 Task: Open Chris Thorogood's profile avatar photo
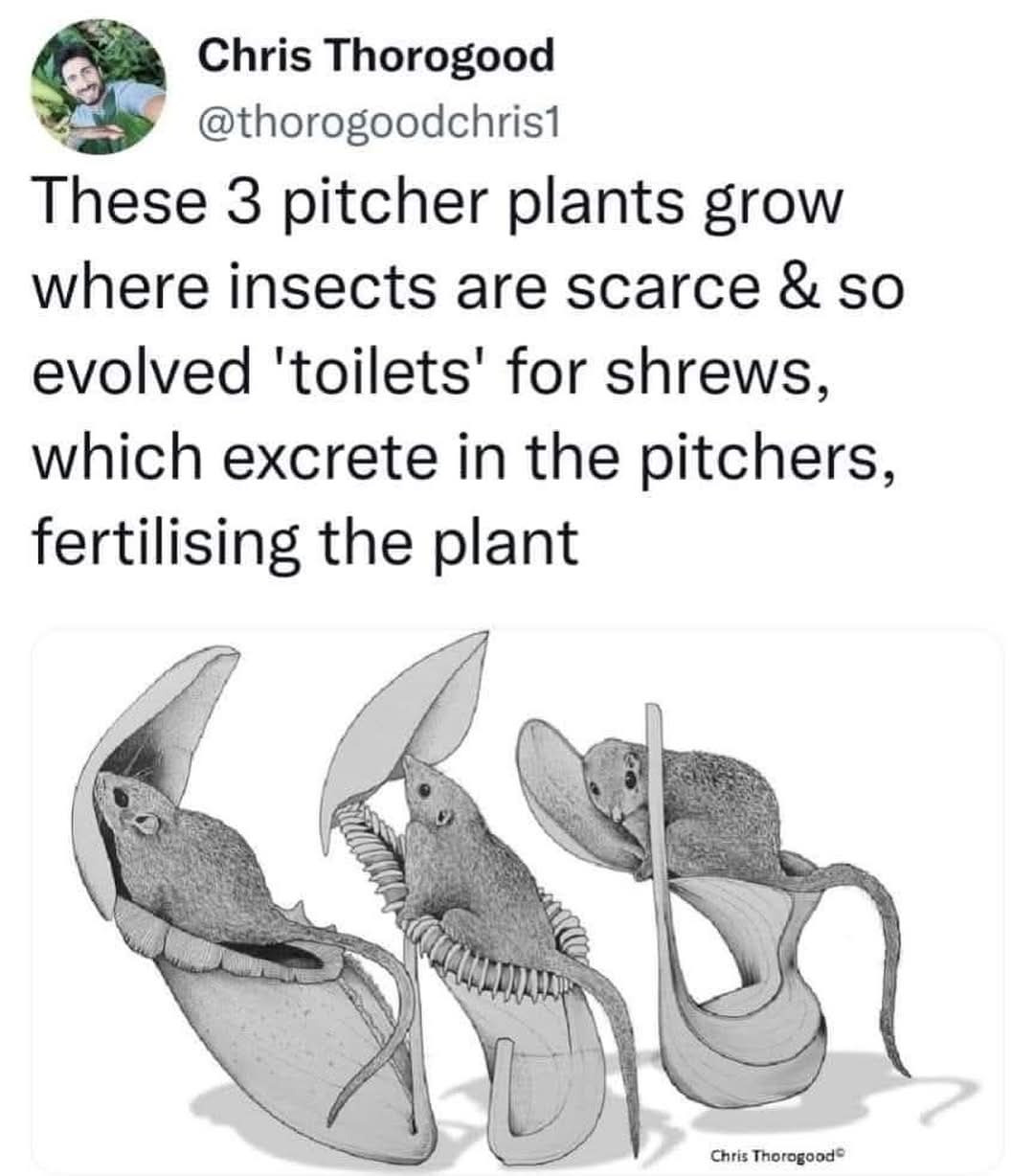point(98,86)
